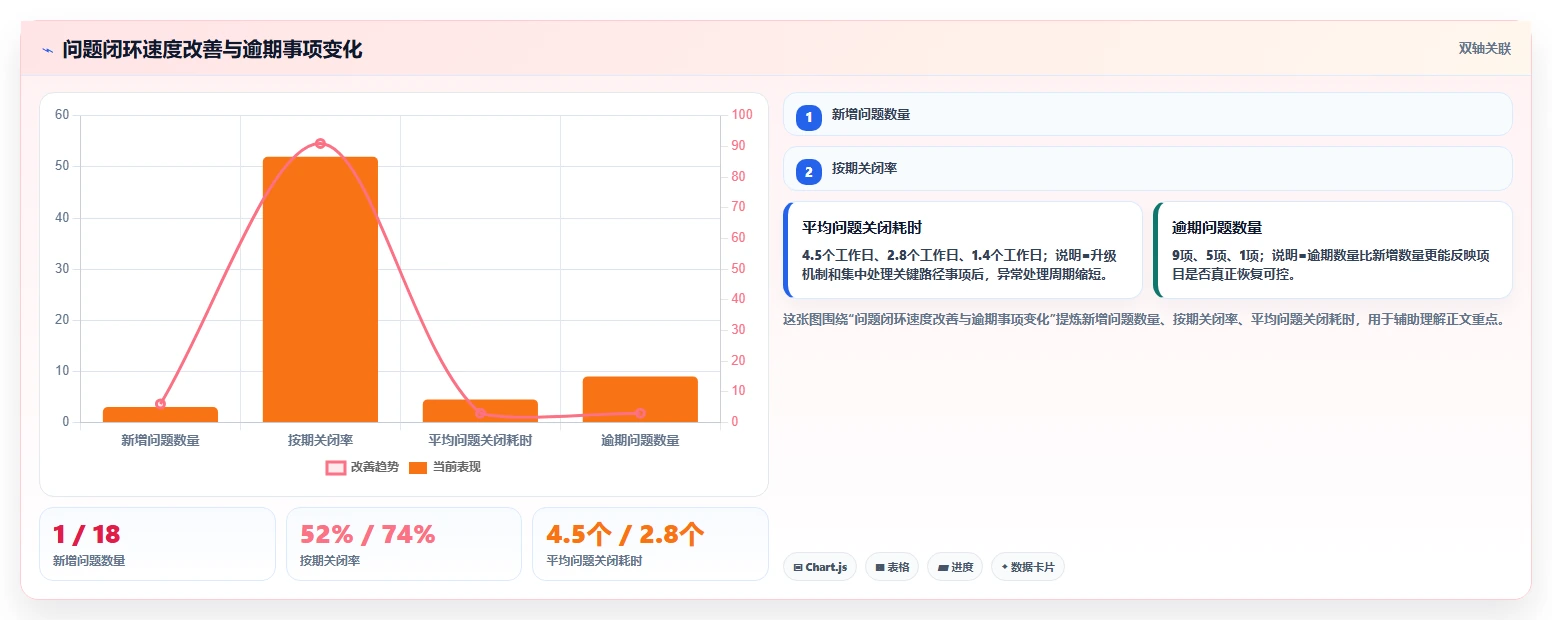Click the left axis value 60

click(62, 115)
